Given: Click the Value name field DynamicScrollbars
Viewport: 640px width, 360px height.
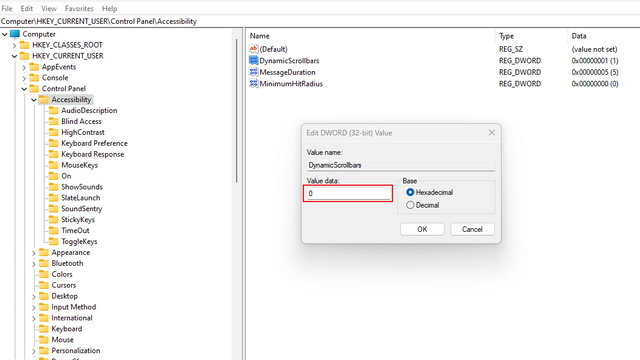Looking at the screenshot, I should pos(401,165).
